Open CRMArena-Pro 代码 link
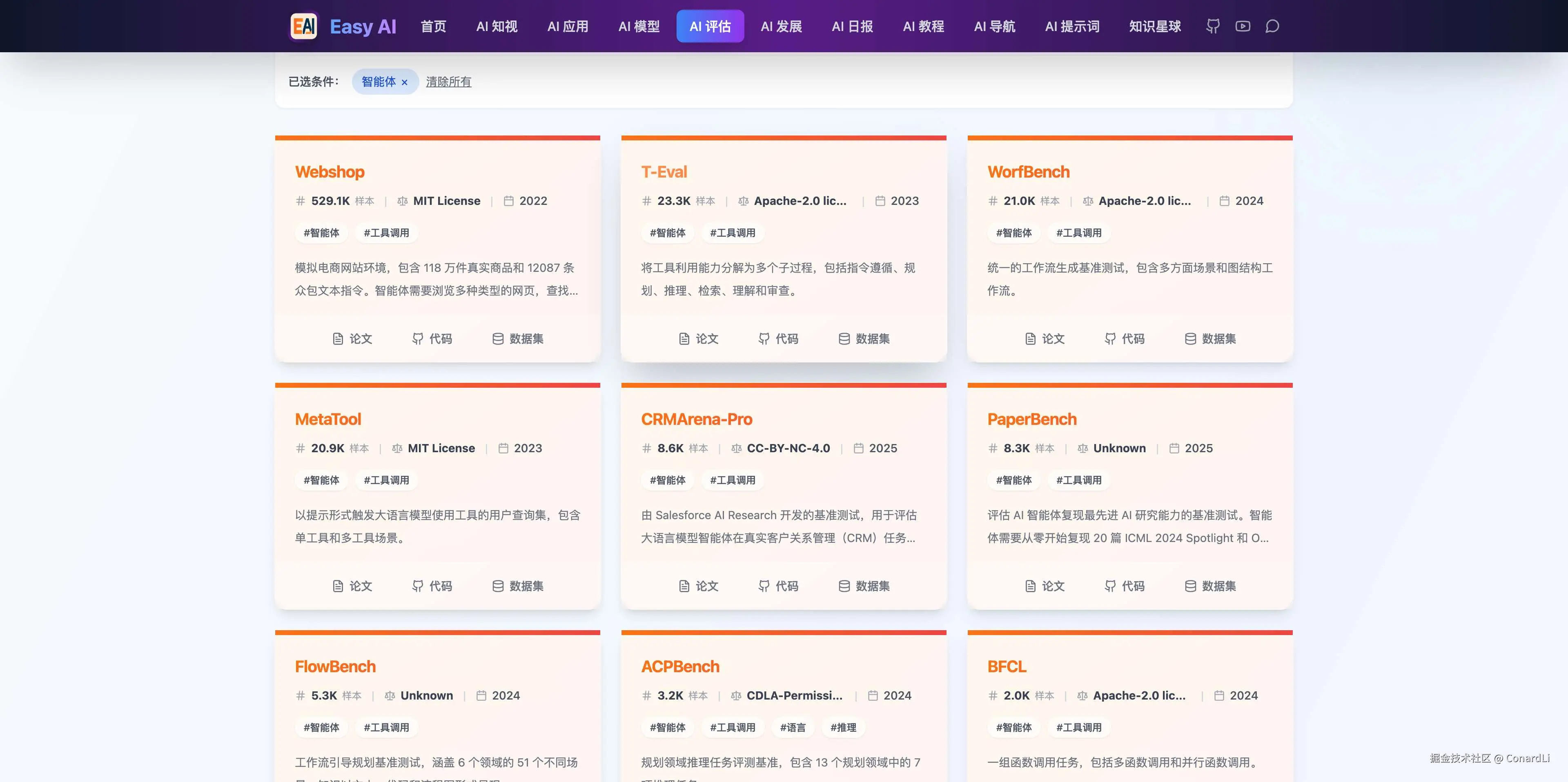This screenshot has width=1568, height=782. 779,585
